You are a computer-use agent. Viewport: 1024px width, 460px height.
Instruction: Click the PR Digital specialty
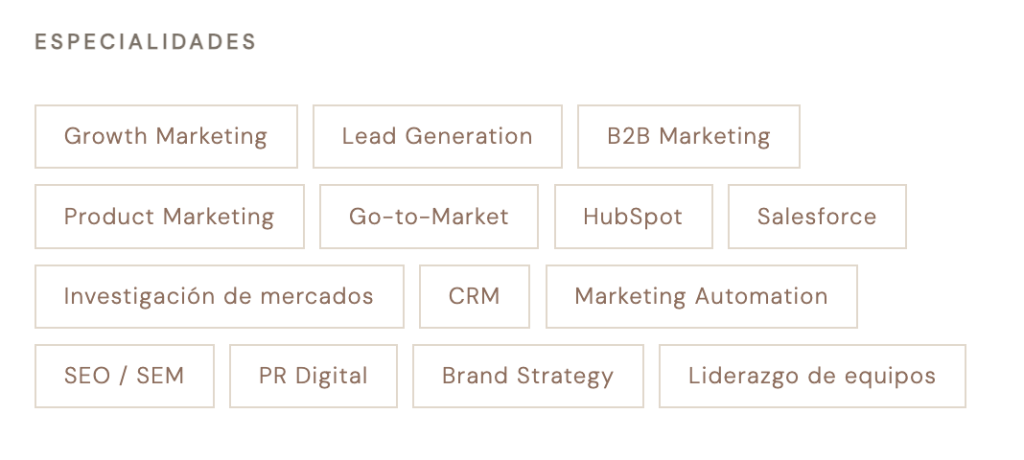313,376
